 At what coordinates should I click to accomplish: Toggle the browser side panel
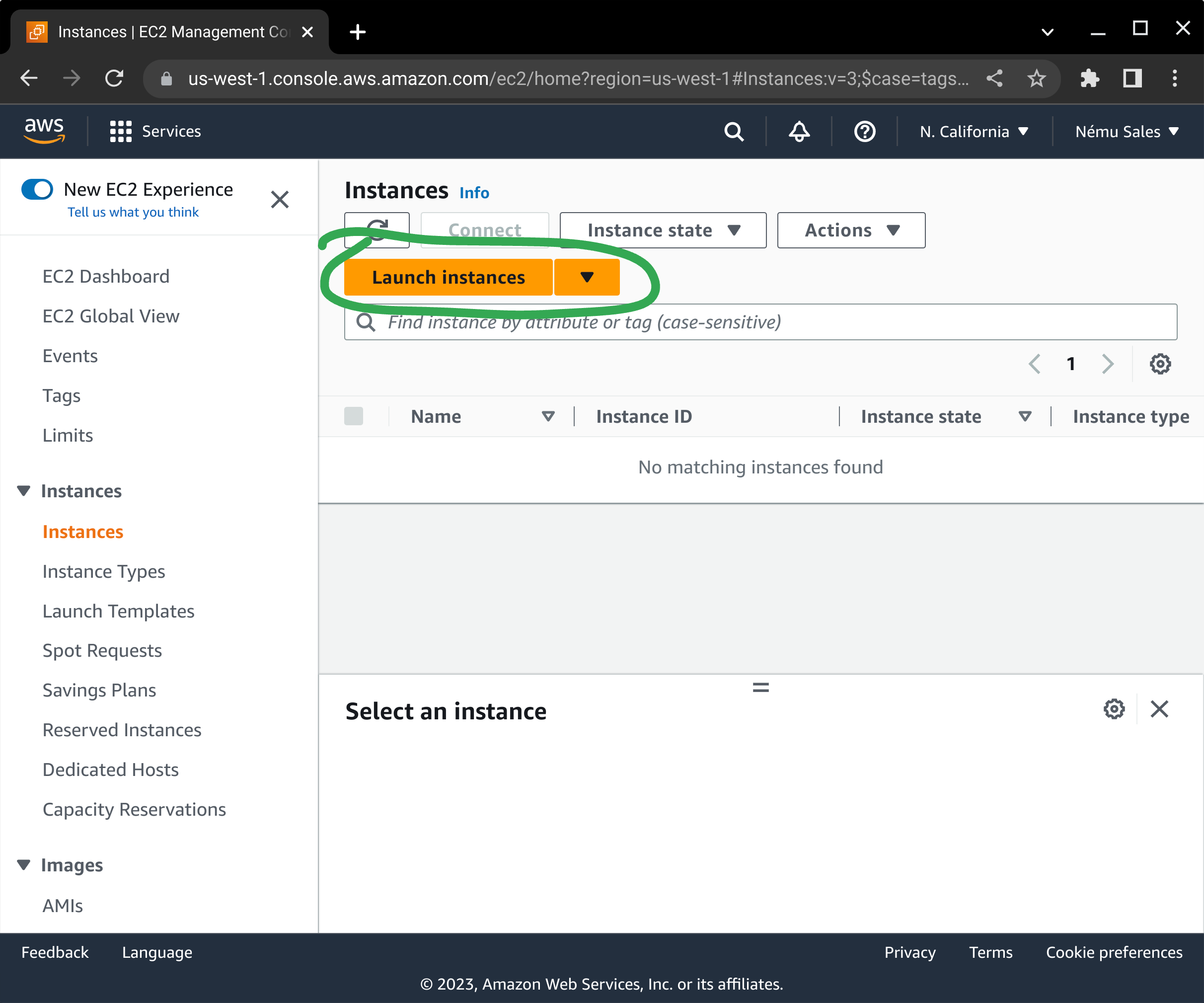coord(1132,78)
